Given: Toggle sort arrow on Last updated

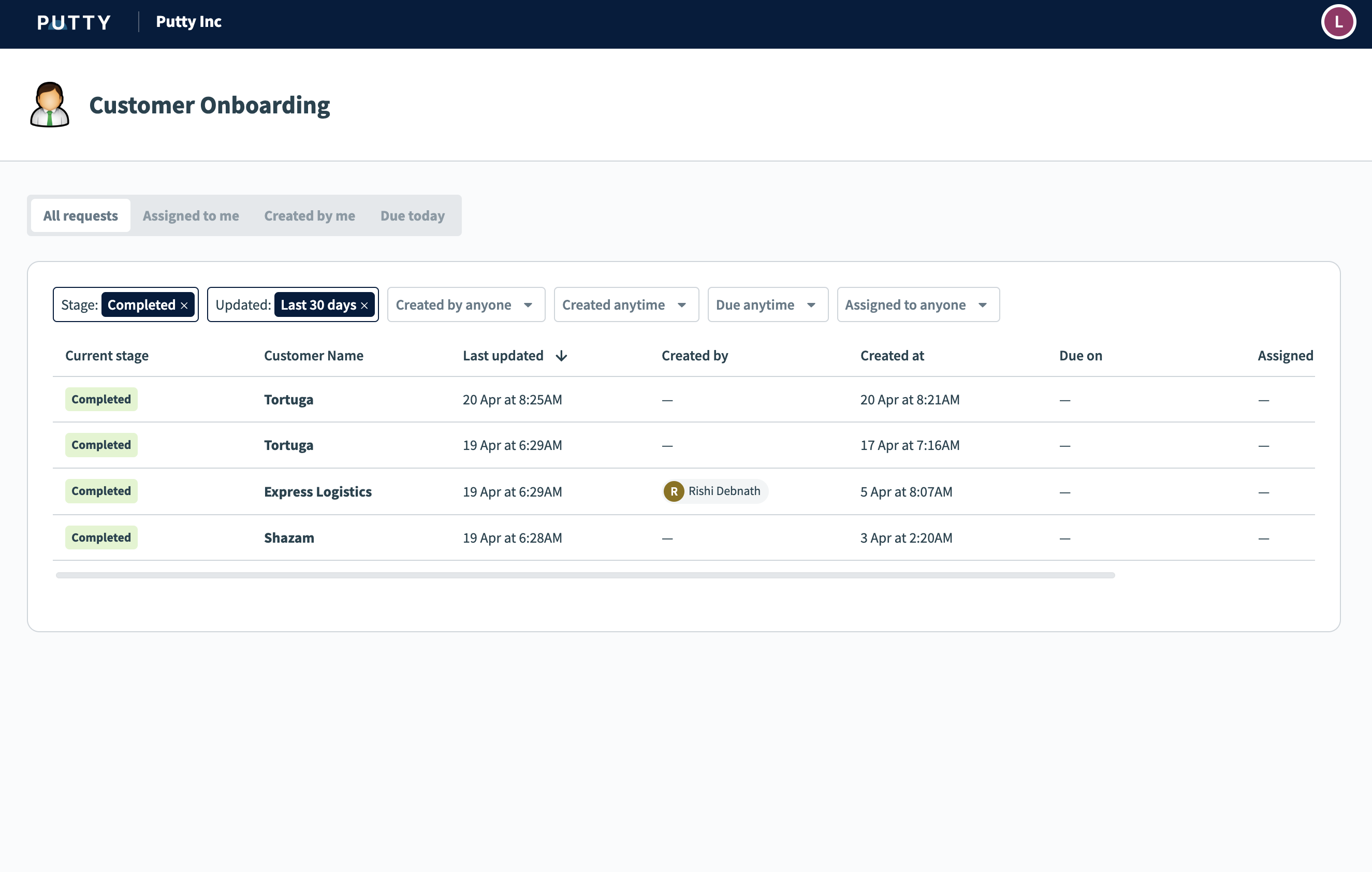Looking at the screenshot, I should point(561,356).
